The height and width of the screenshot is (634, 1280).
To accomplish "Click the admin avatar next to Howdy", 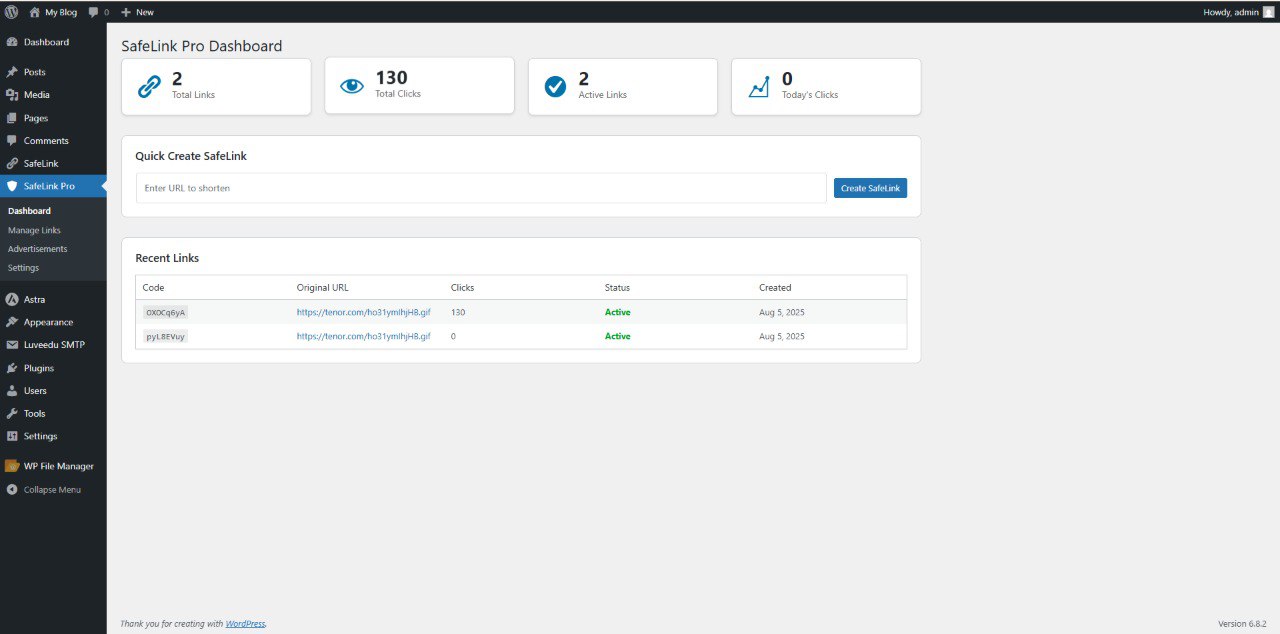I will pyautogui.click(x=1269, y=12).
